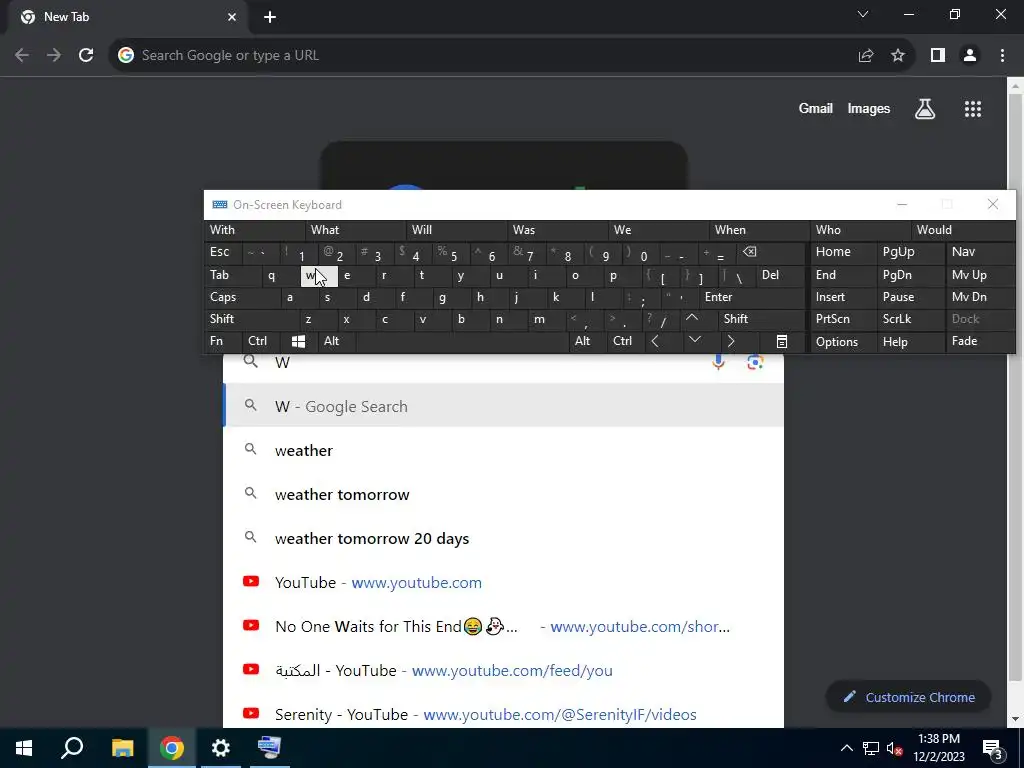Image resolution: width=1024 pixels, height=768 pixels.
Task: Share this page icon in address bar
Action: [x=866, y=56]
